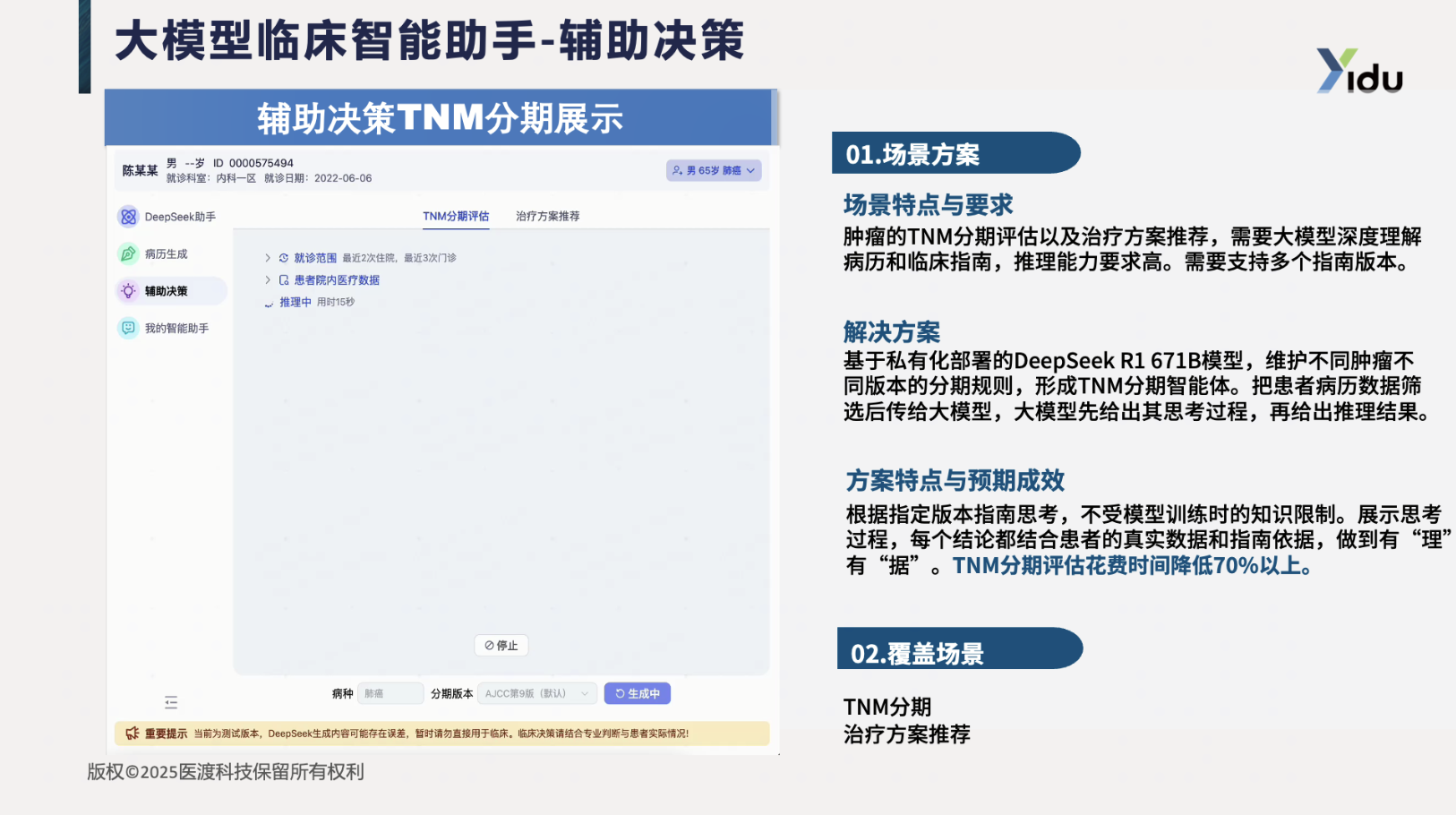This screenshot has height=815, width=1456.
Task: Expand the 就诊范围 row chevron
Action: [267, 258]
